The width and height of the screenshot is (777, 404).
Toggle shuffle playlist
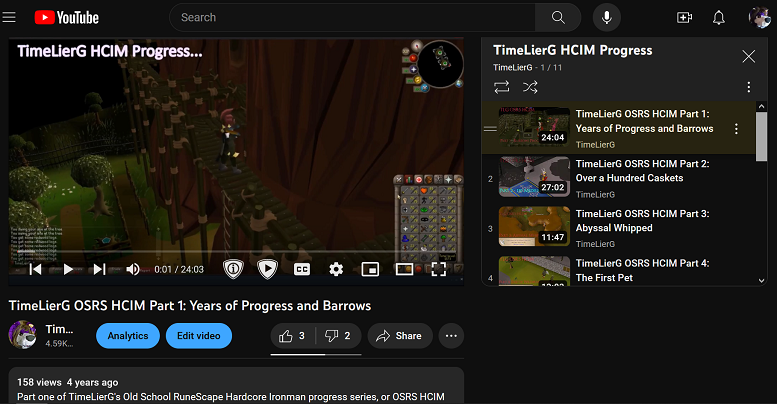pos(530,87)
